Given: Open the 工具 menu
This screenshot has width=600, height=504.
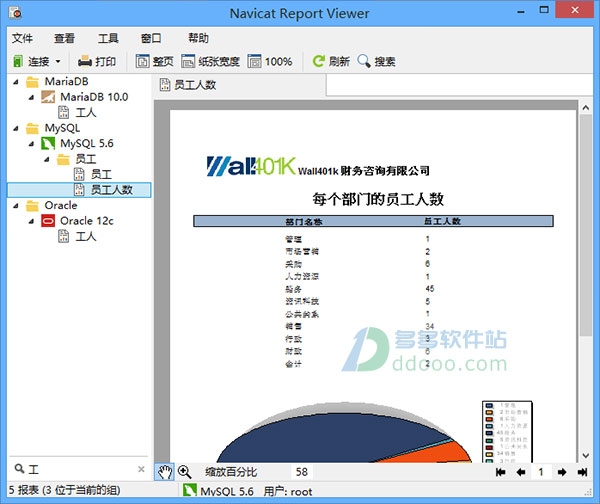Looking at the screenshot, I should click(x=108, y=38).
